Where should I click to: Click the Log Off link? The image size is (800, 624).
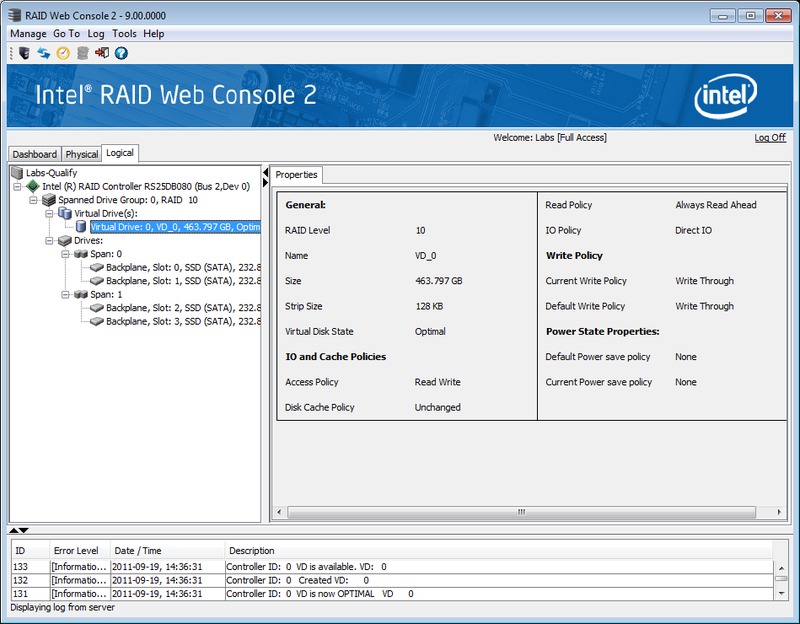point(769,138)
